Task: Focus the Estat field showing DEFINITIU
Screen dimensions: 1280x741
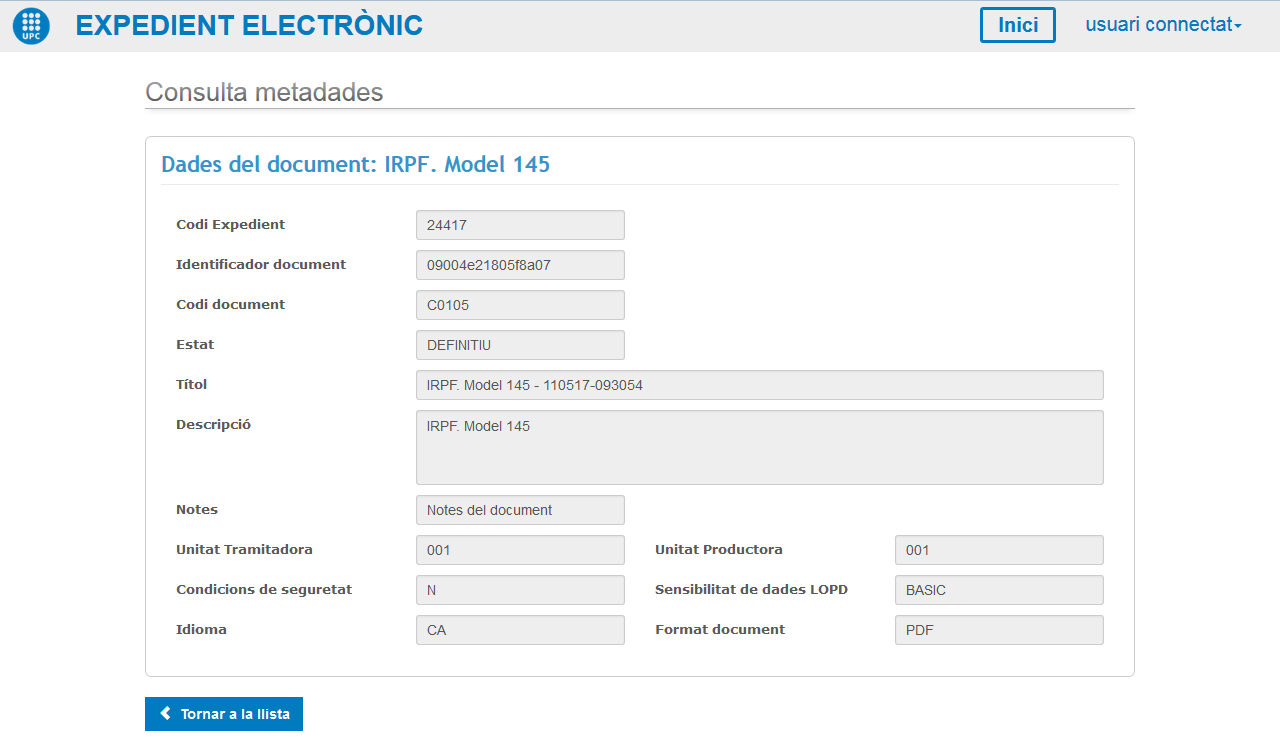Action: pos(520,345)
